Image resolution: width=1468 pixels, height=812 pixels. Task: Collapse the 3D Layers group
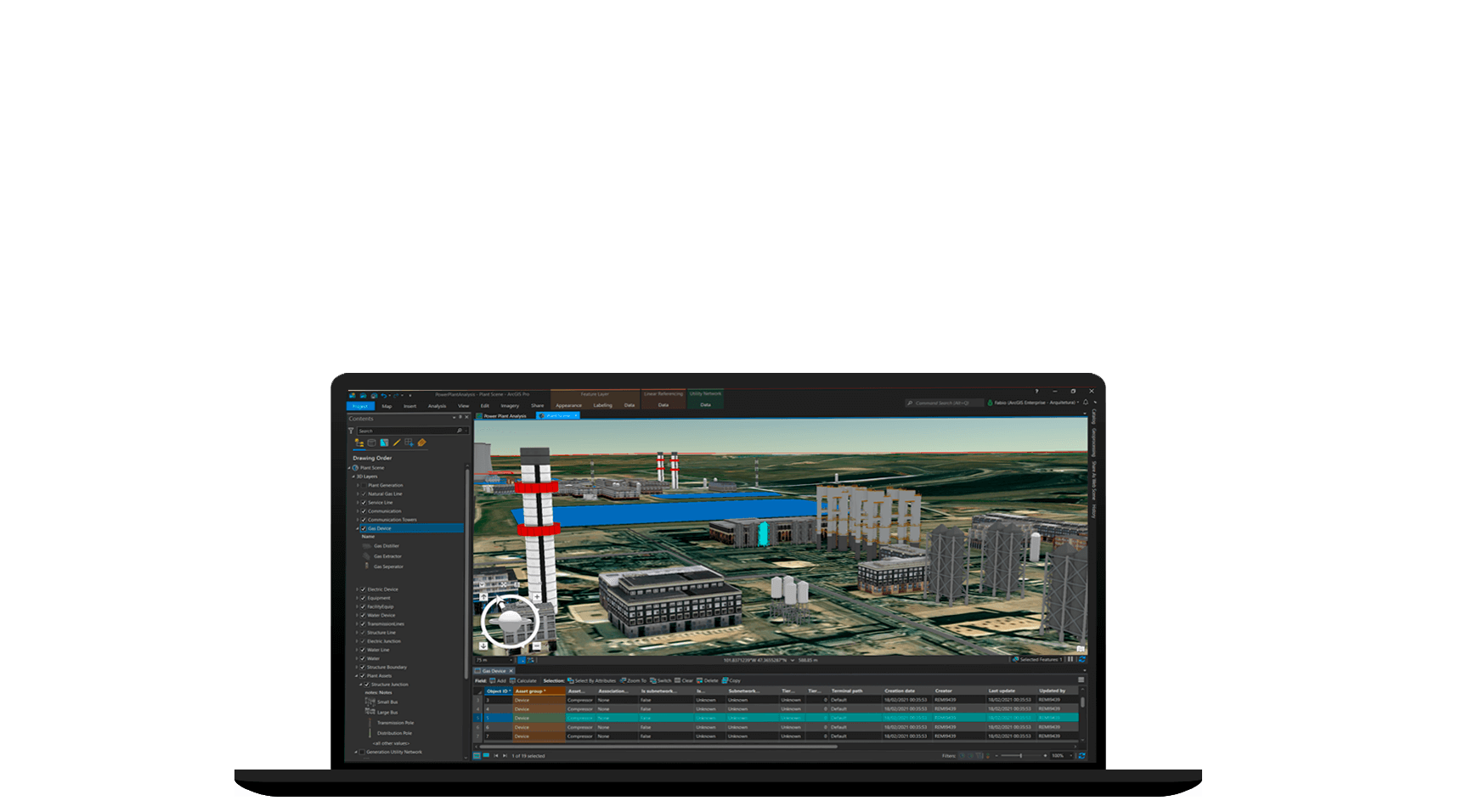pyautogui.click(x=353, y=476)
